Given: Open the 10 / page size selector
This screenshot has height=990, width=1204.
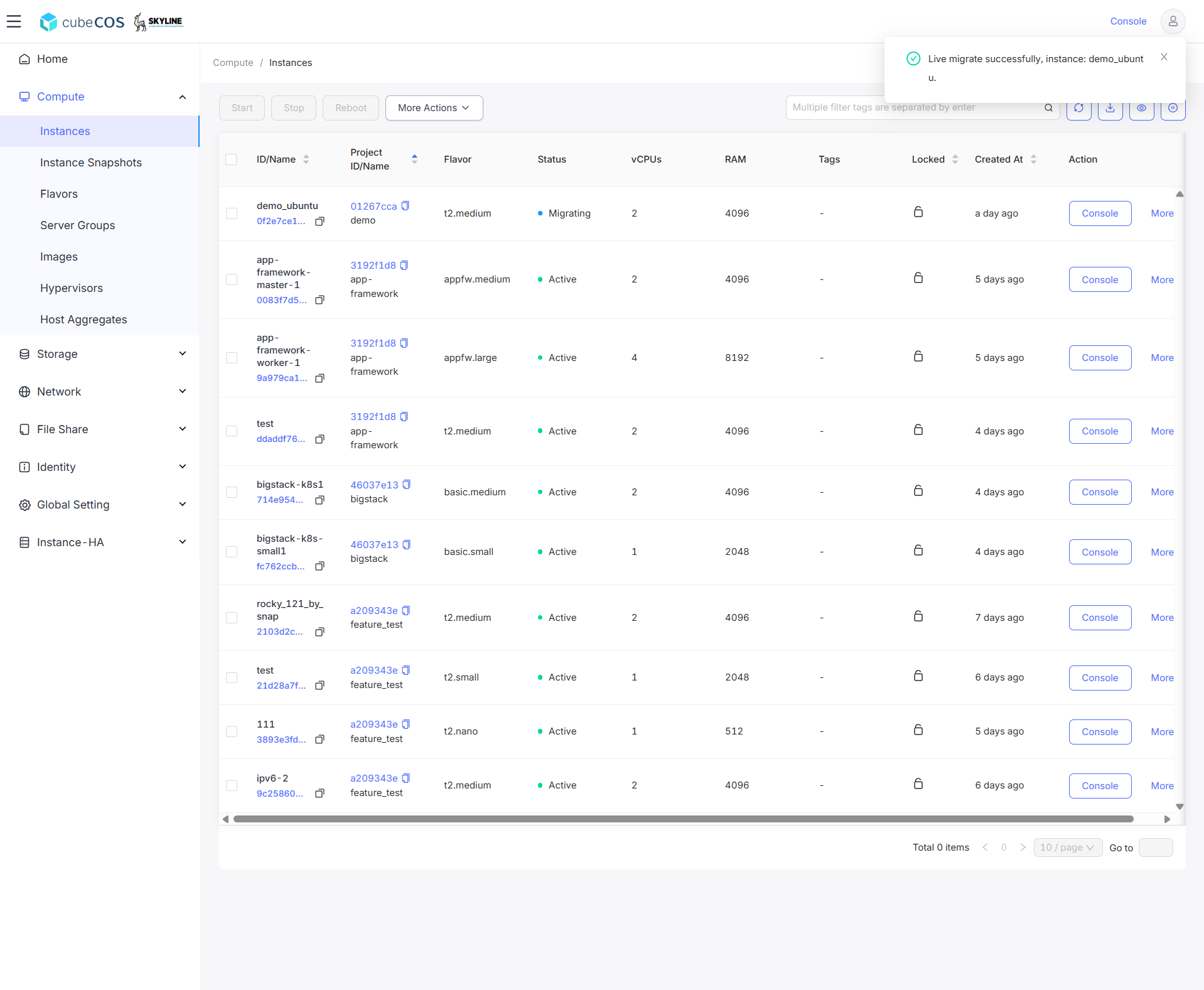Looking at the screenshot, I should click(1067, 847).
